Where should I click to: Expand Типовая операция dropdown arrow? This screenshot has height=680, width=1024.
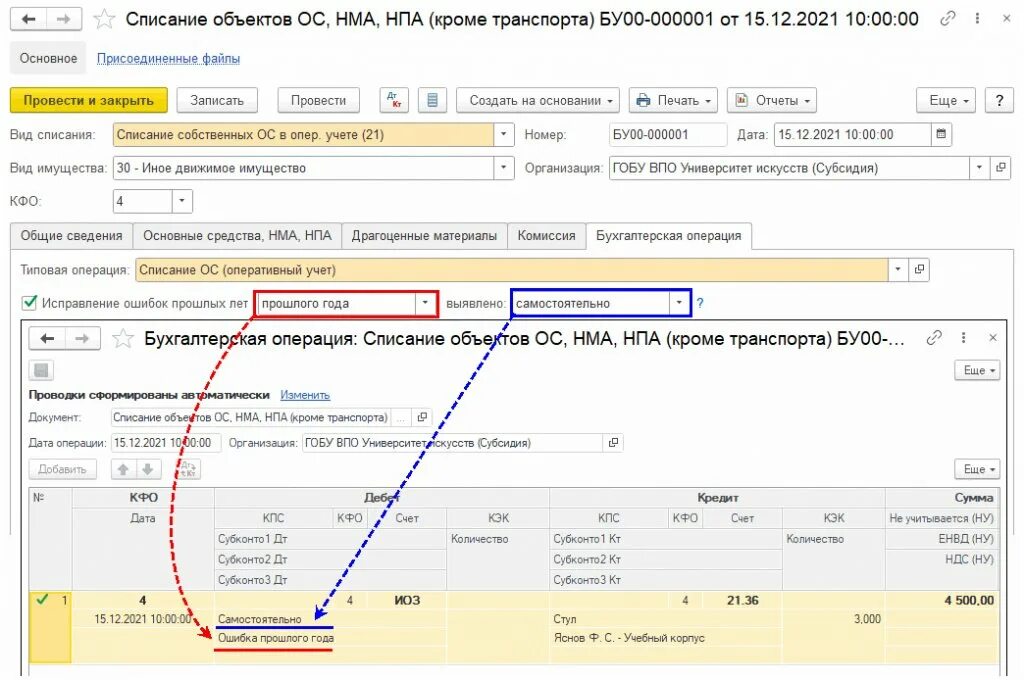(897, 269)
